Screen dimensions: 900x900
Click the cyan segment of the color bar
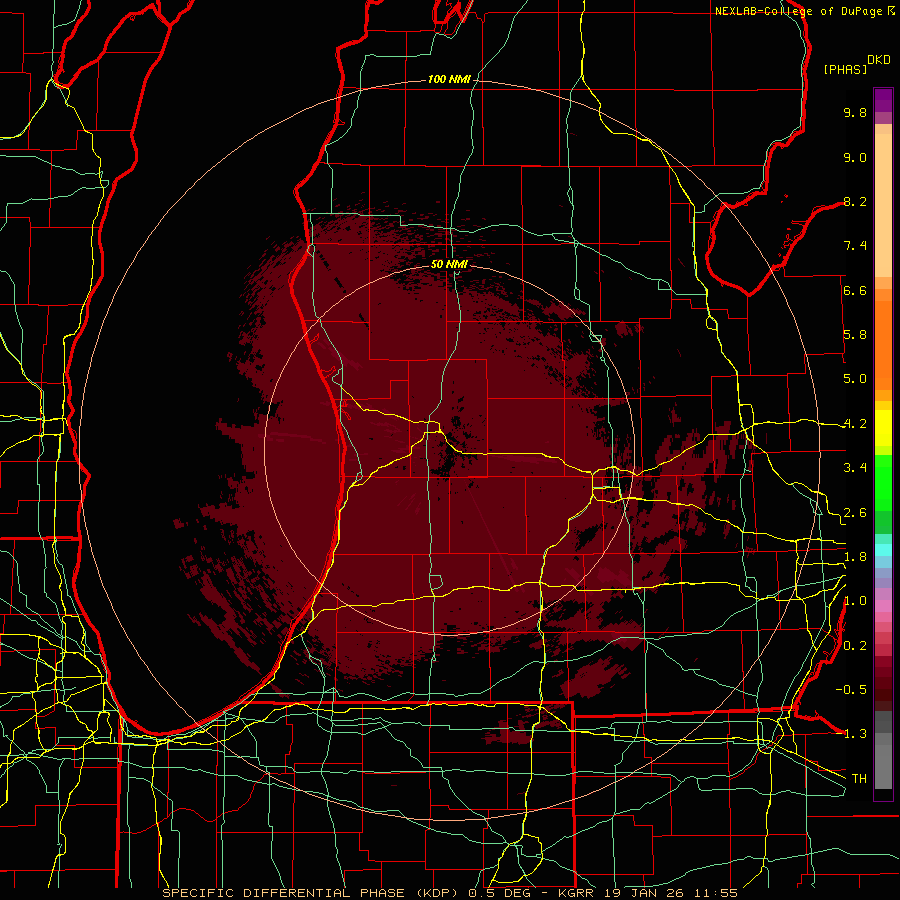[883, 550]
